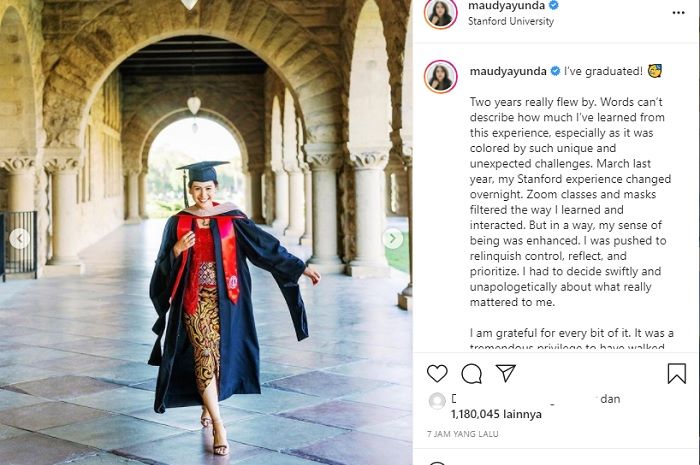
Task: Click the small liker avatar beside the likes count
Action: pyautogui.click(x=437, y=400)
